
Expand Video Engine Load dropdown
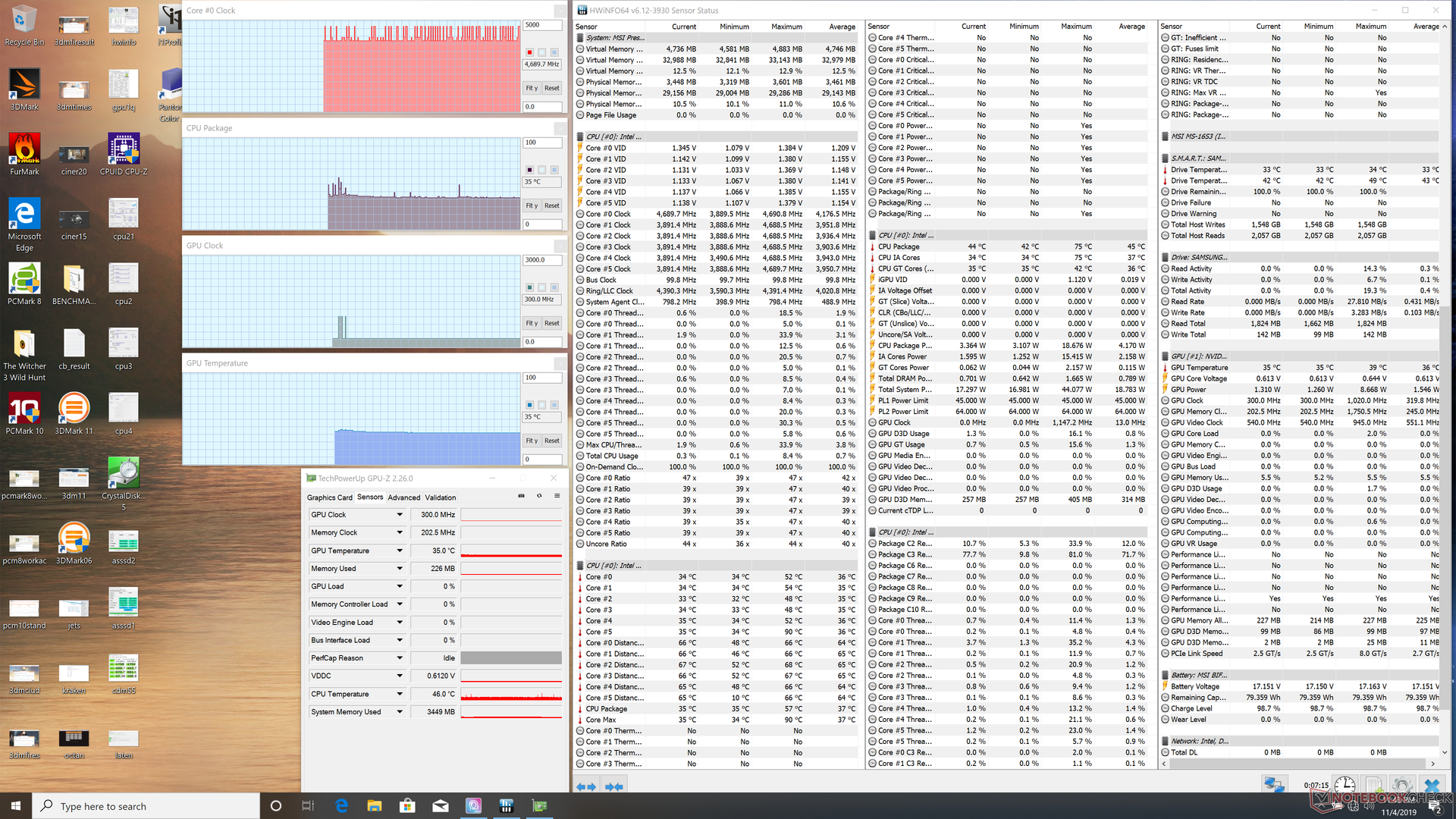tap(400, 622)
